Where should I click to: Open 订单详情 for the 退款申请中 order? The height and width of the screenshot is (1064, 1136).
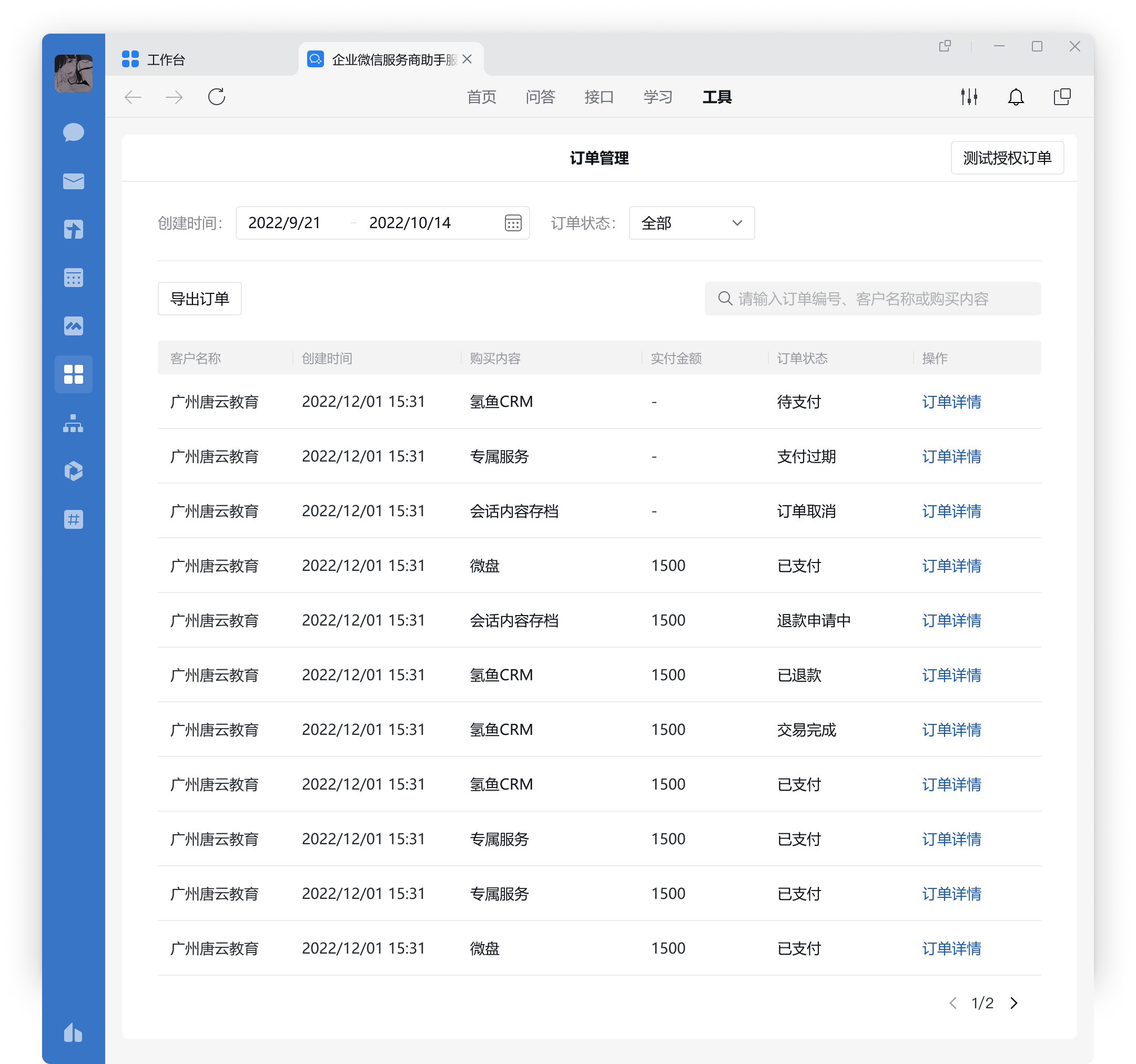tap(951, 621)
